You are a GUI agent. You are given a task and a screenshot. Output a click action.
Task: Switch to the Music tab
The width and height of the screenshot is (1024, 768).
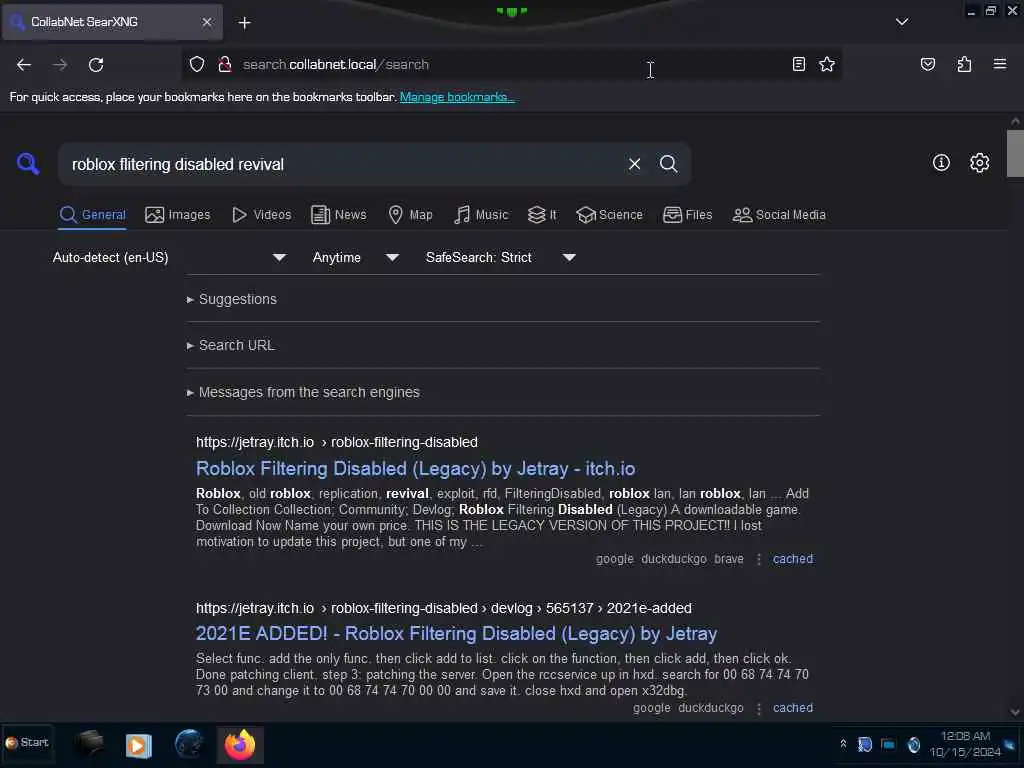tap(481, 215)
